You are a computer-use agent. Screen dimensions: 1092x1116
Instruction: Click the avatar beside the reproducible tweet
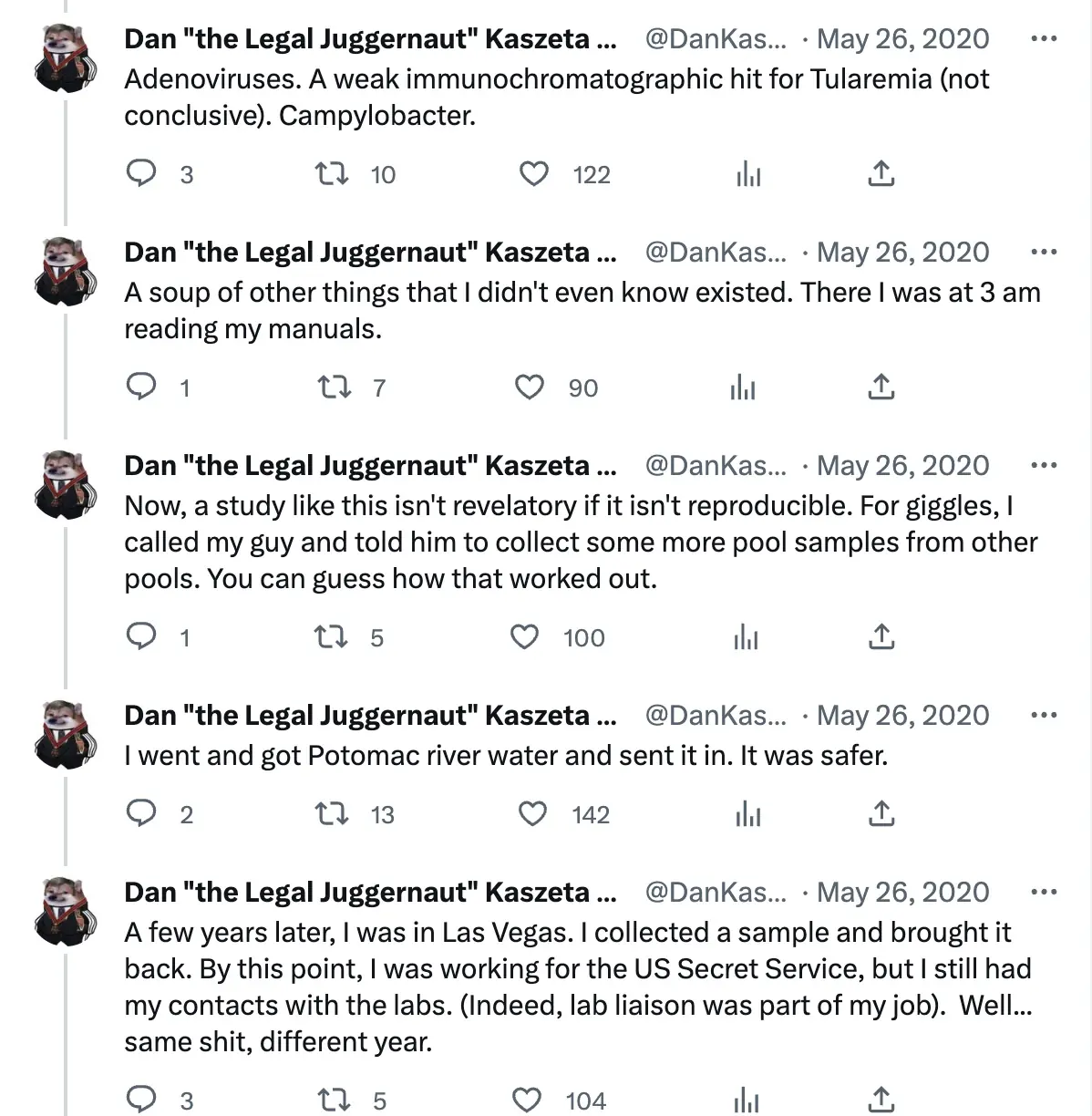66,484
